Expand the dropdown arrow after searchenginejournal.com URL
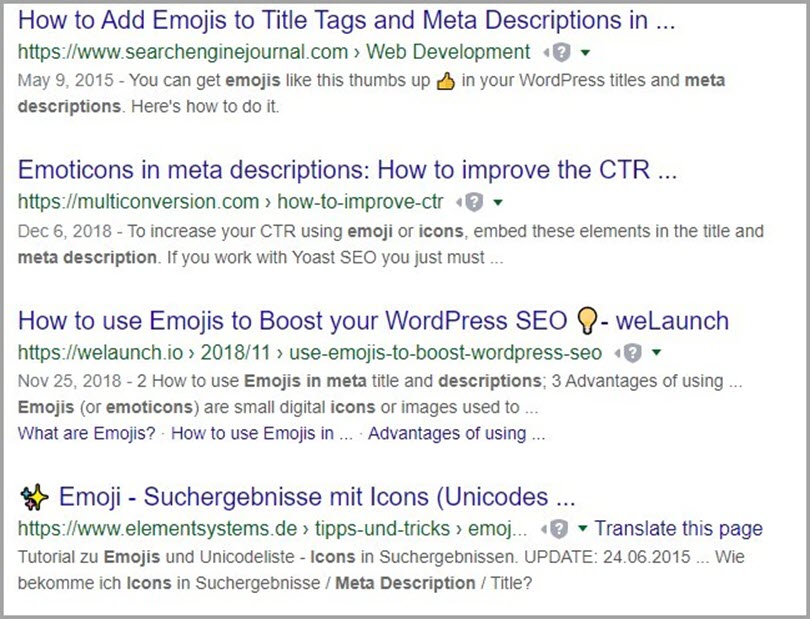 [x=586, y=53]
